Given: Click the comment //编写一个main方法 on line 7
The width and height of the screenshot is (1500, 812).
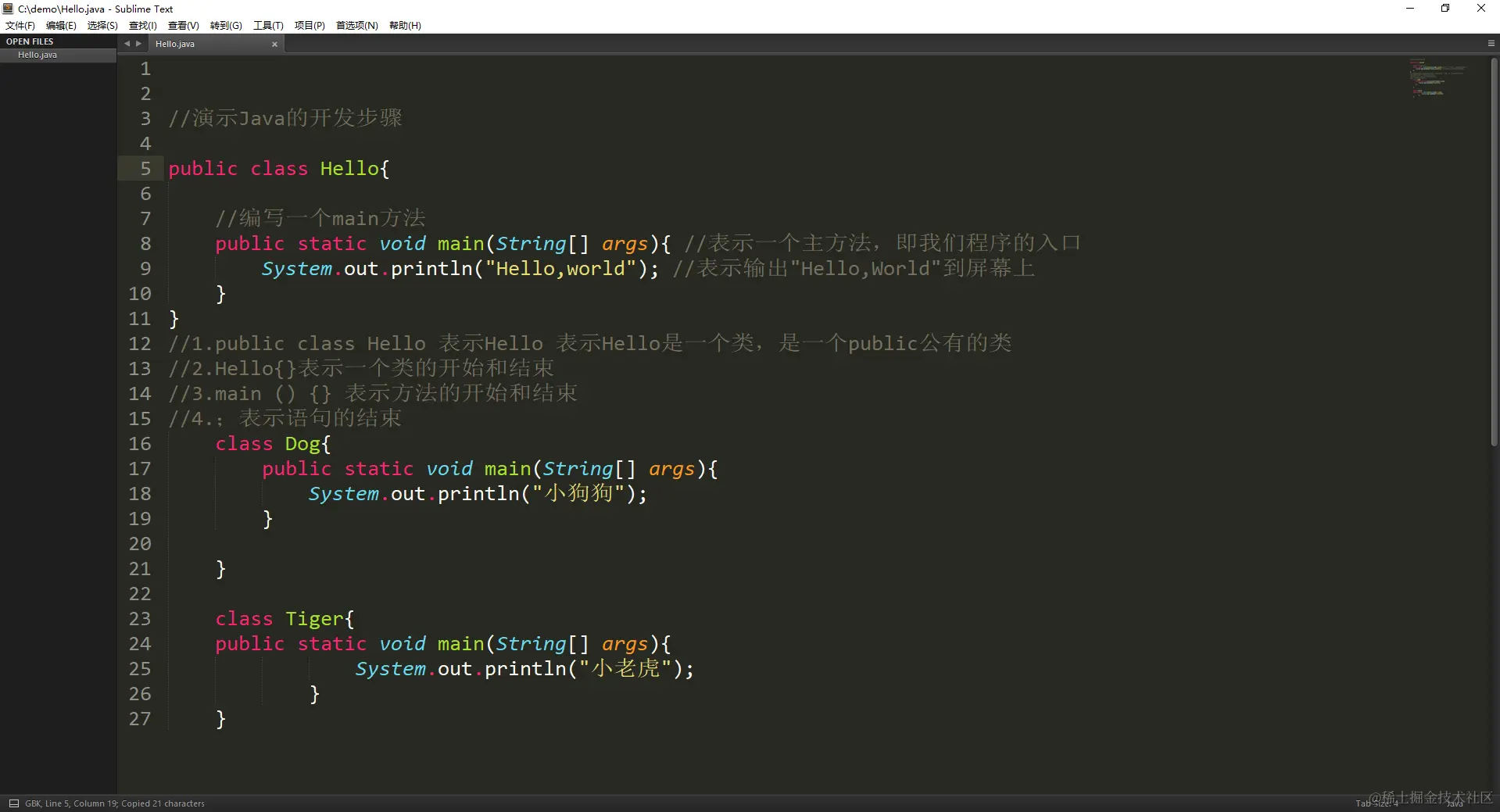Looking at the screenshot, I should [x=320, y=219].
